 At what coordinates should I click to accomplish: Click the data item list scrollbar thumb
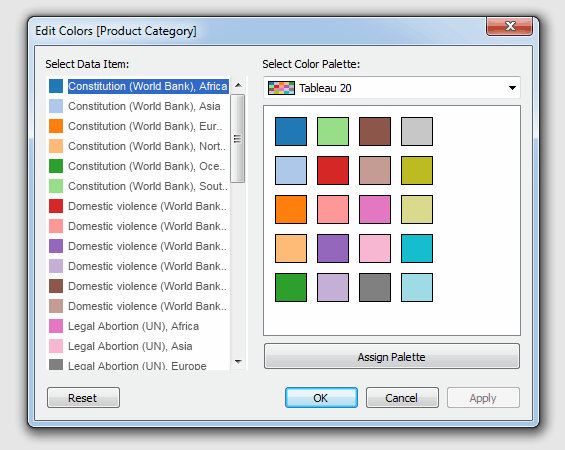[x=238, y=139]
